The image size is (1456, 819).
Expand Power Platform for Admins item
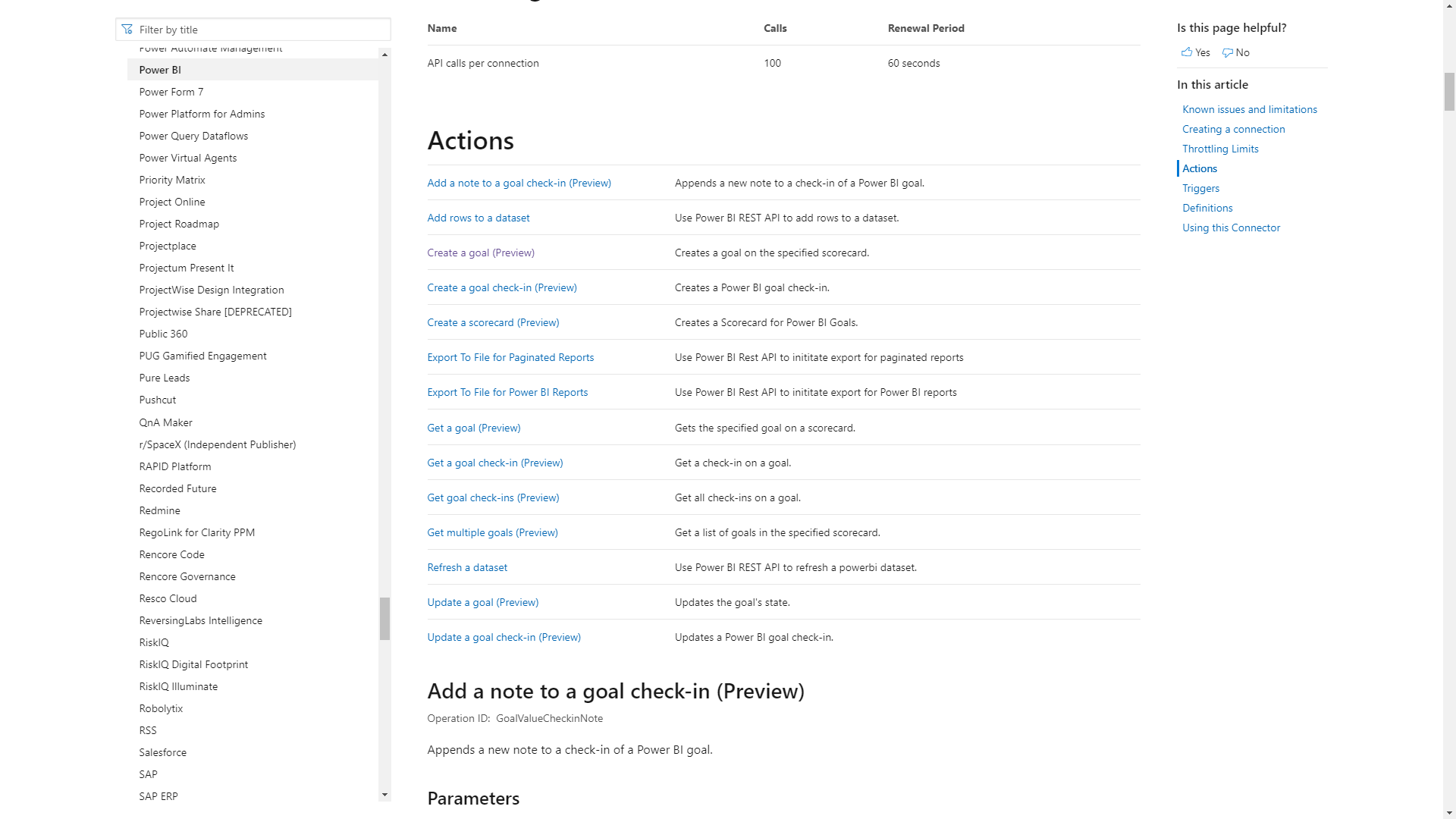(202, 113)
